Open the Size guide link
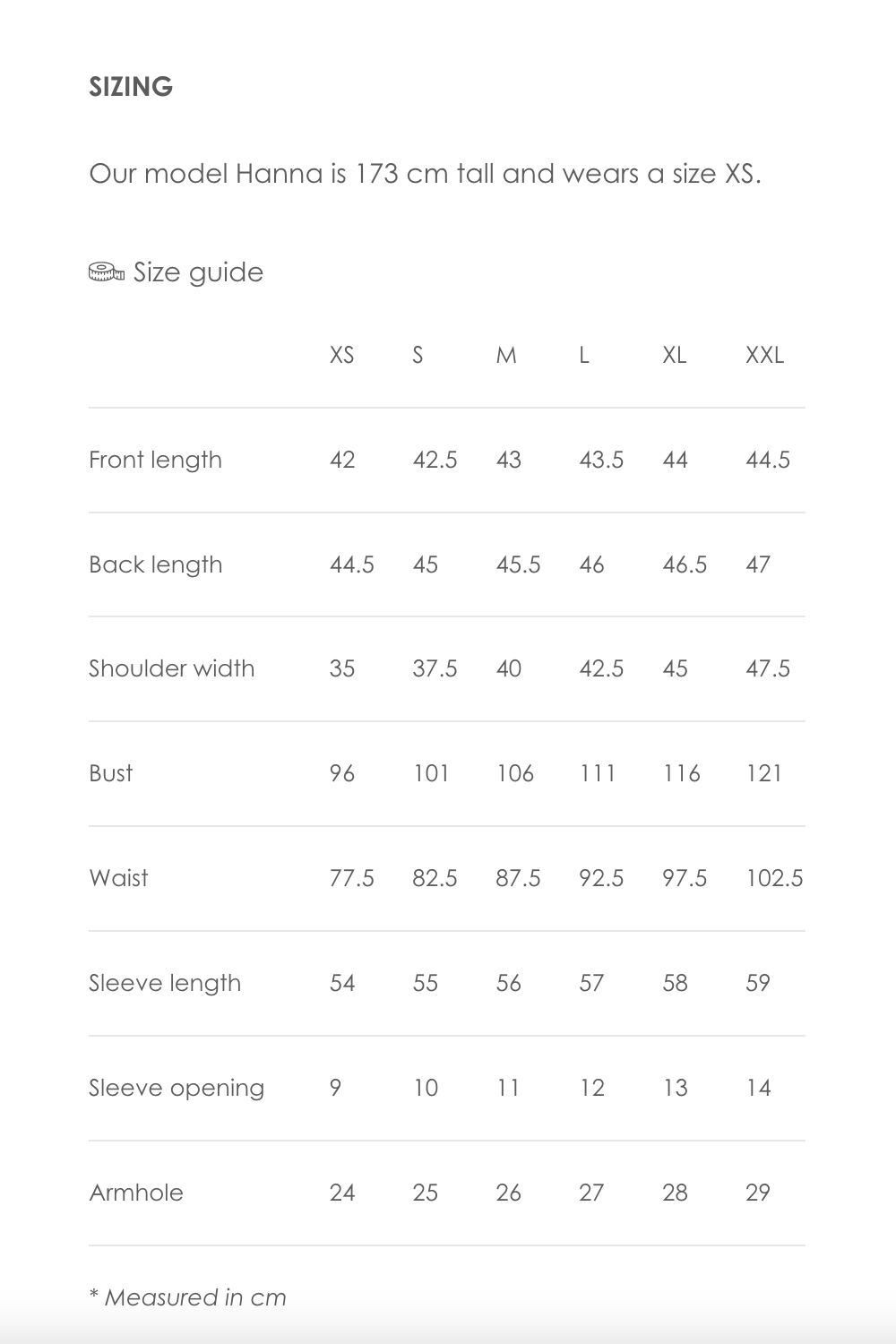The height and width of the screenshot is (1344, 896). click(x=198, y=272)
